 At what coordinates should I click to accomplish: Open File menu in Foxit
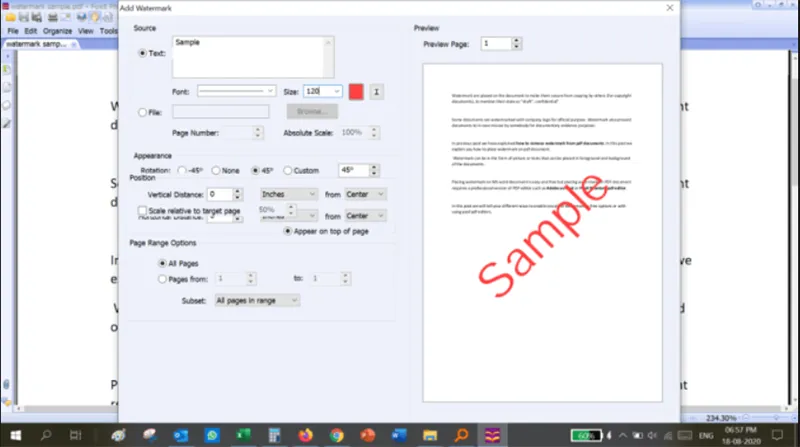13,31
